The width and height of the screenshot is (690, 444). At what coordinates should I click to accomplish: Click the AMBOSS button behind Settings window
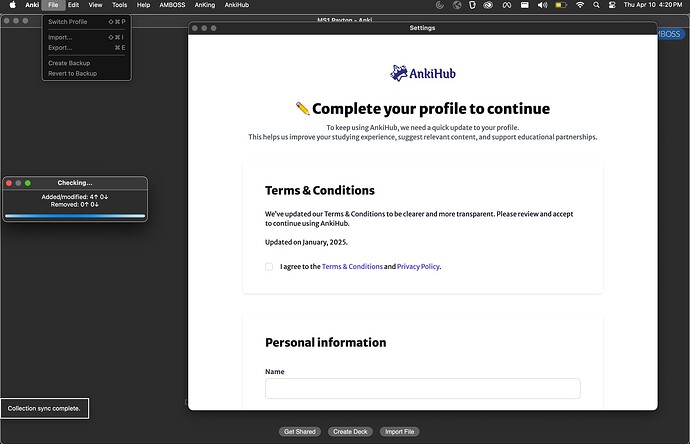(x=670, y=34)
